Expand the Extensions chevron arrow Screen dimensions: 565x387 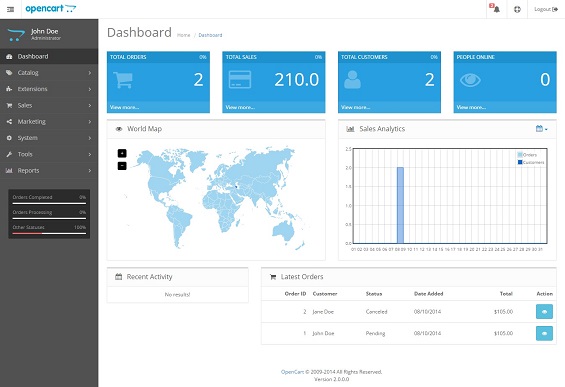click(90, 89)
